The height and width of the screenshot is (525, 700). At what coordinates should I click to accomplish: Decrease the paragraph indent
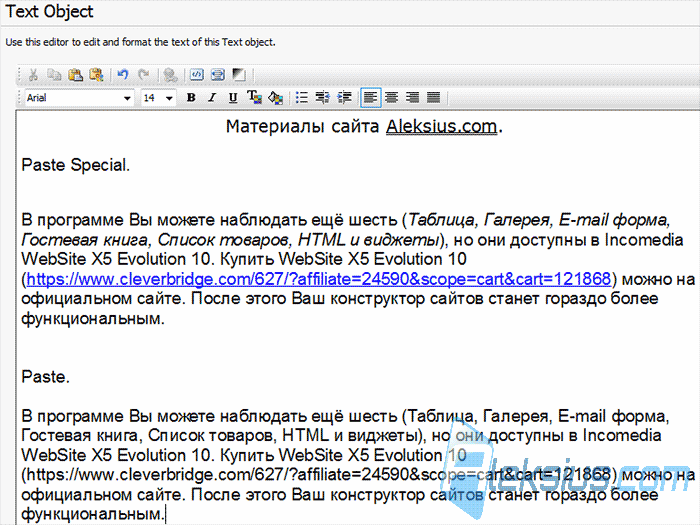coord(323,97)
